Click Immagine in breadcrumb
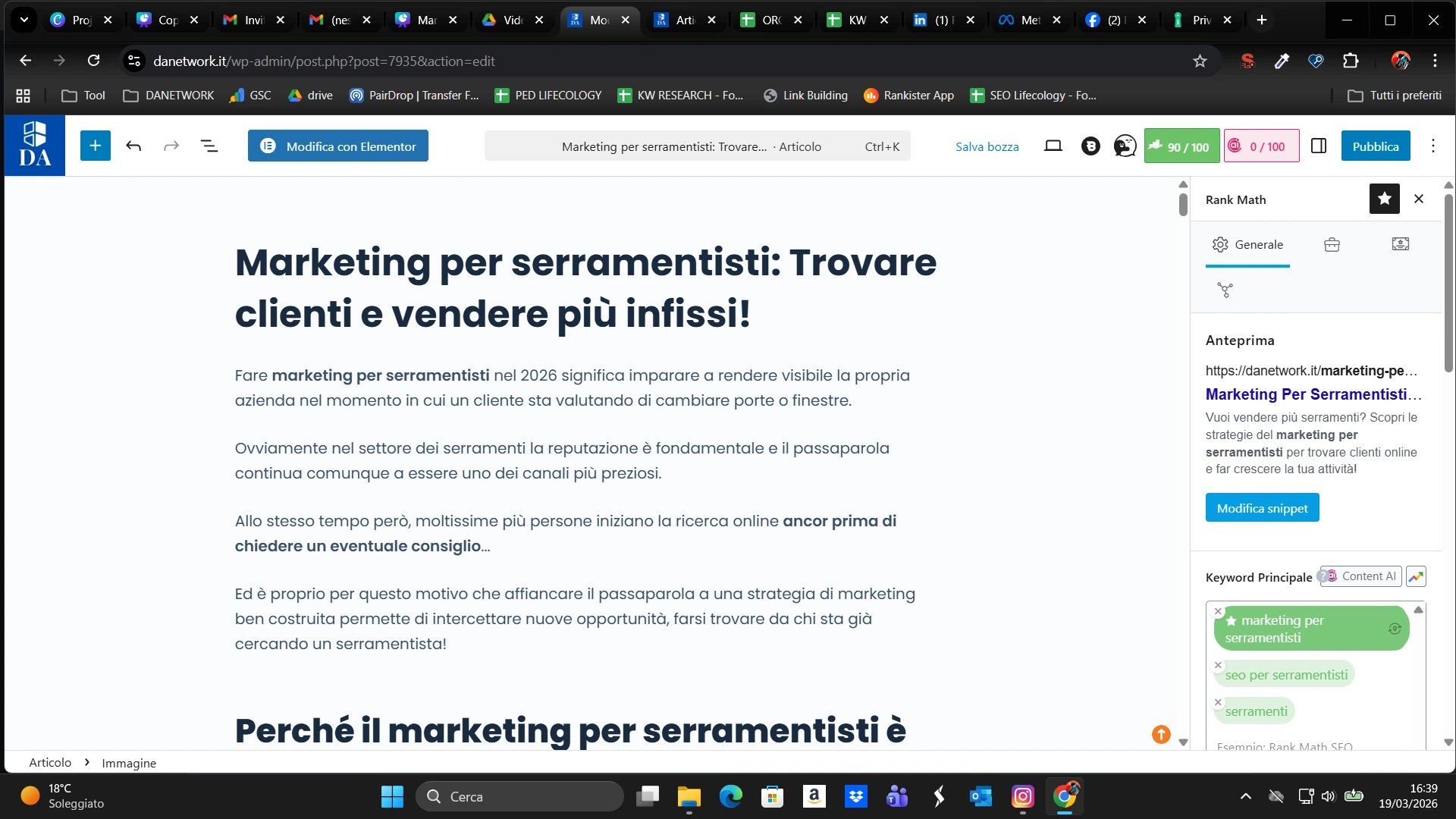This screenshot has height=819, width=1456. 129,763
